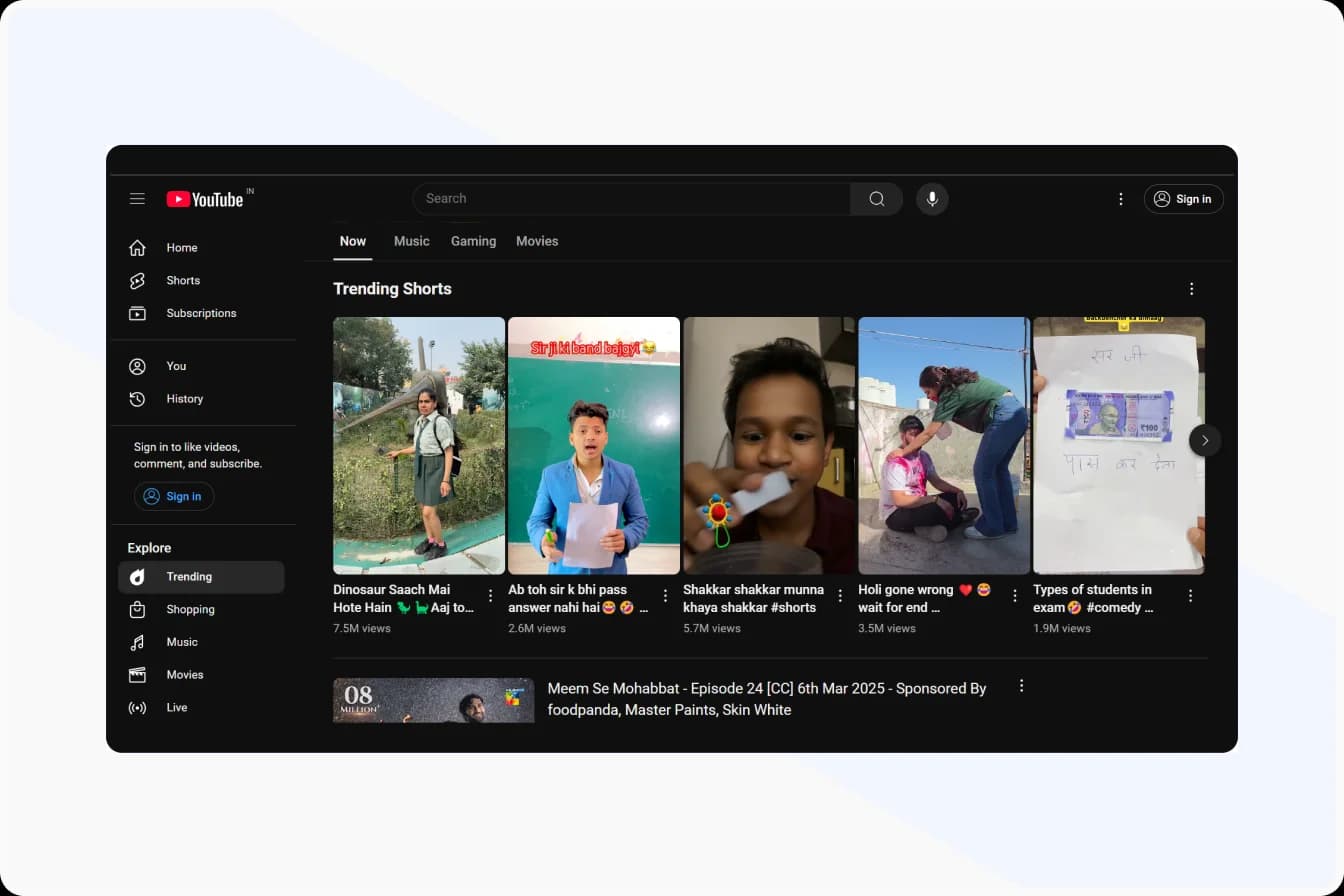Toggle the navigation drawer with the hamburger icon
The image size is (1344, 896).
(137, 199)
